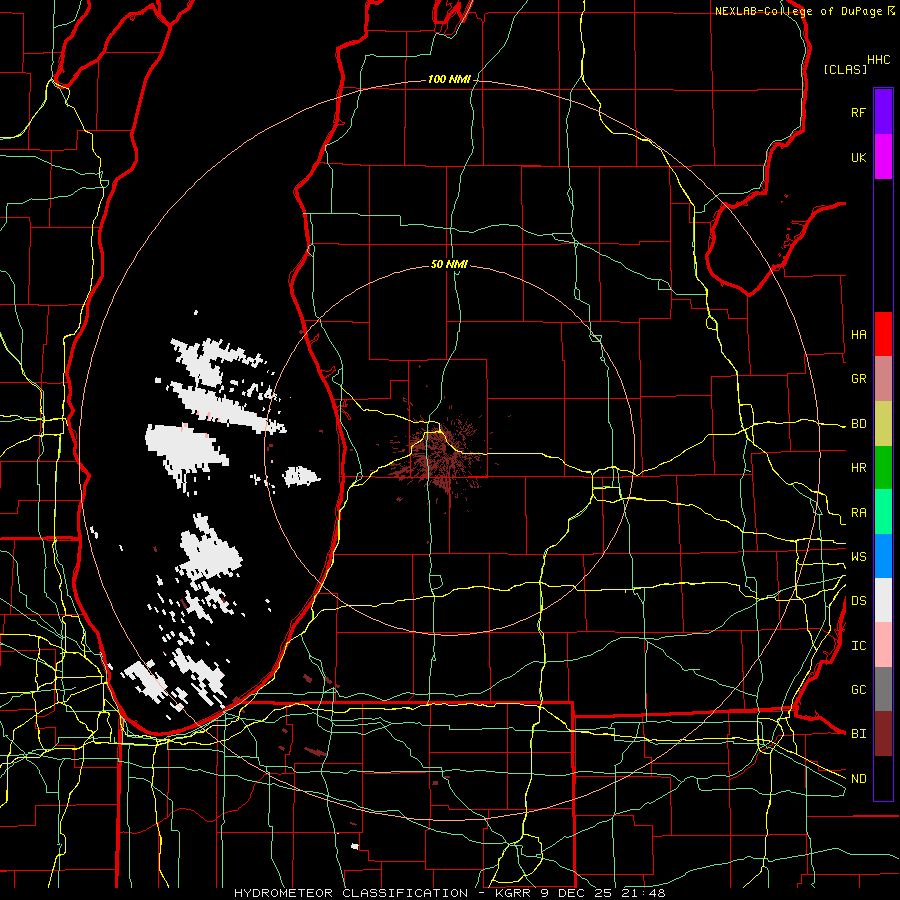This screenshot has width=900, height=900.
Task: Click the 'RF' legend label
Action: coord(858,112)
